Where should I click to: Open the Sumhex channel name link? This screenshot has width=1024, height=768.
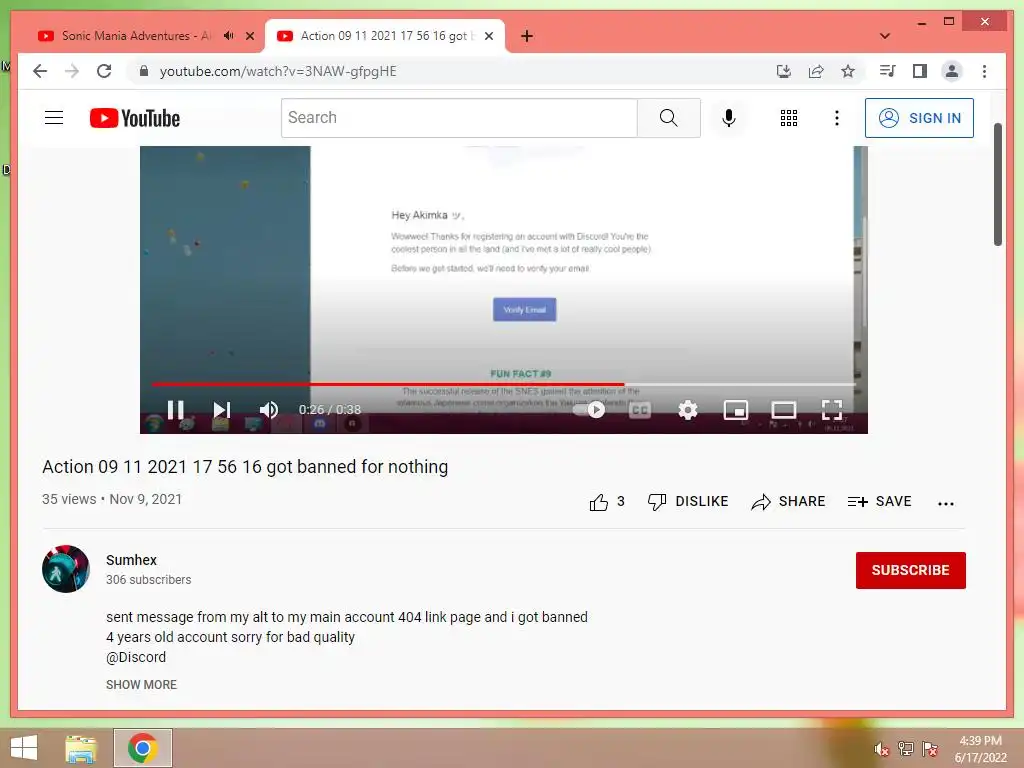click(131, 560)
